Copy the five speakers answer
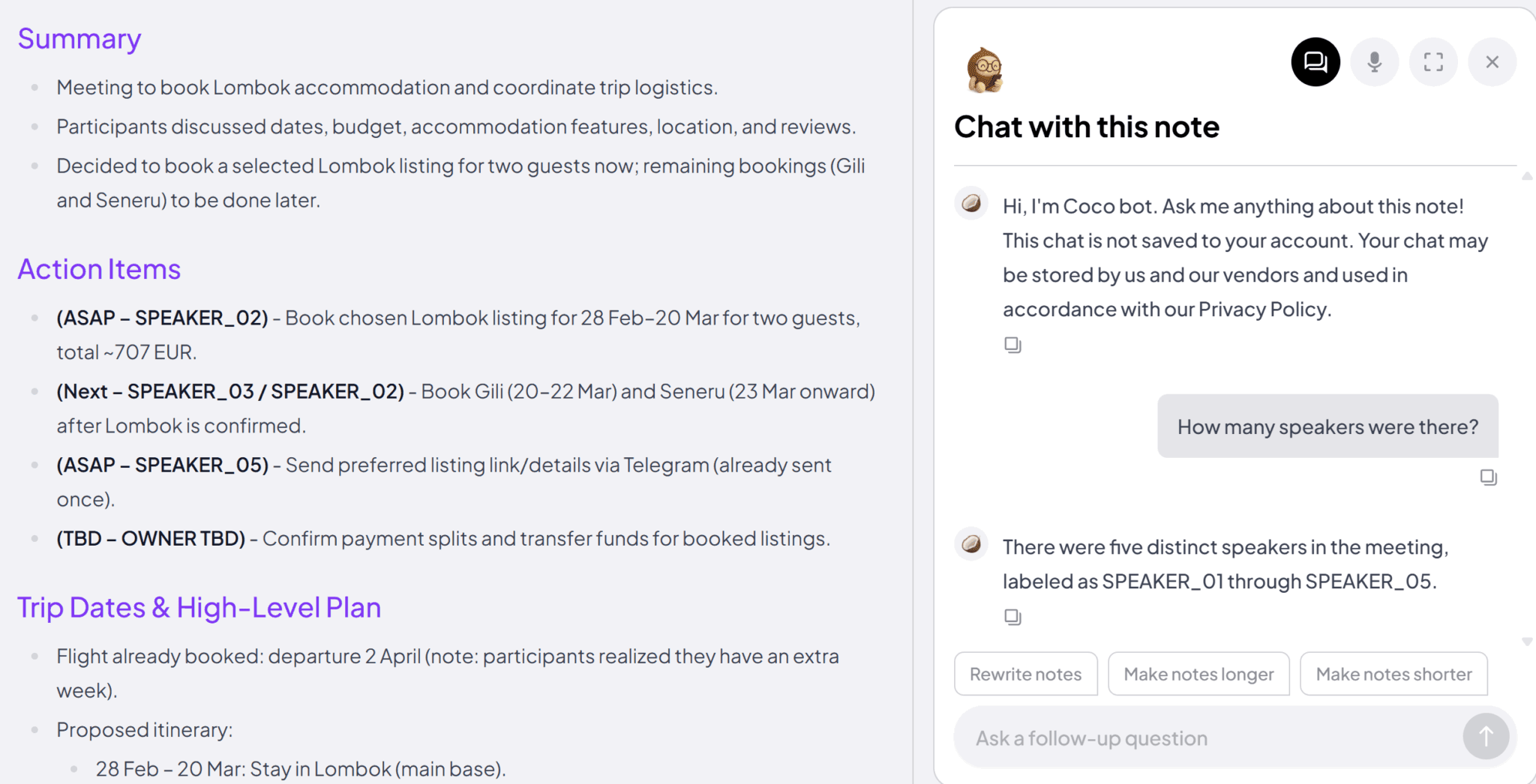The image size is (1536, 784). [1012, 617]
